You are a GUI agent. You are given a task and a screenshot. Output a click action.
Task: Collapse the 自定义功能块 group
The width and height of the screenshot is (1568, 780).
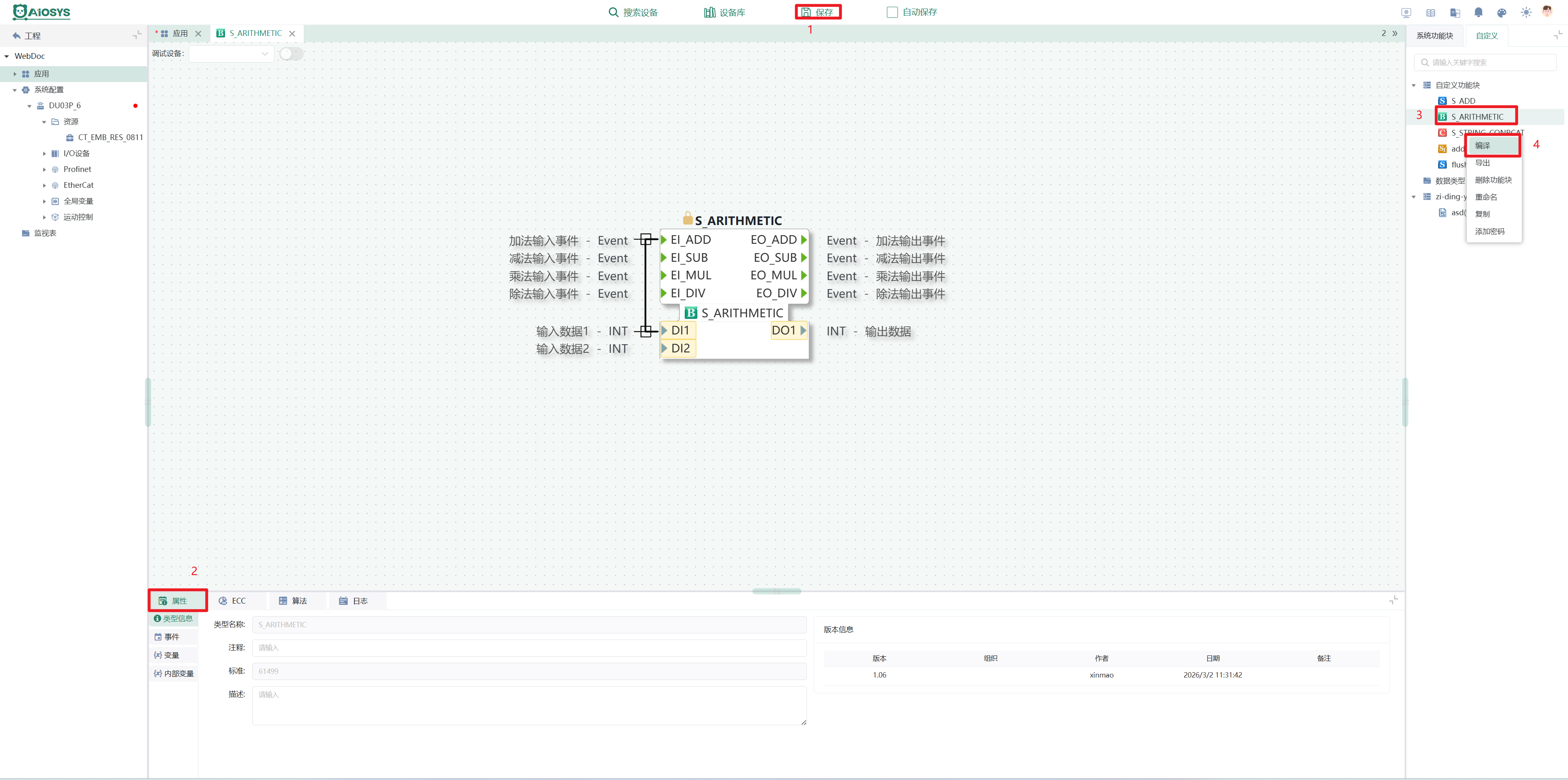pos(1414,85)
